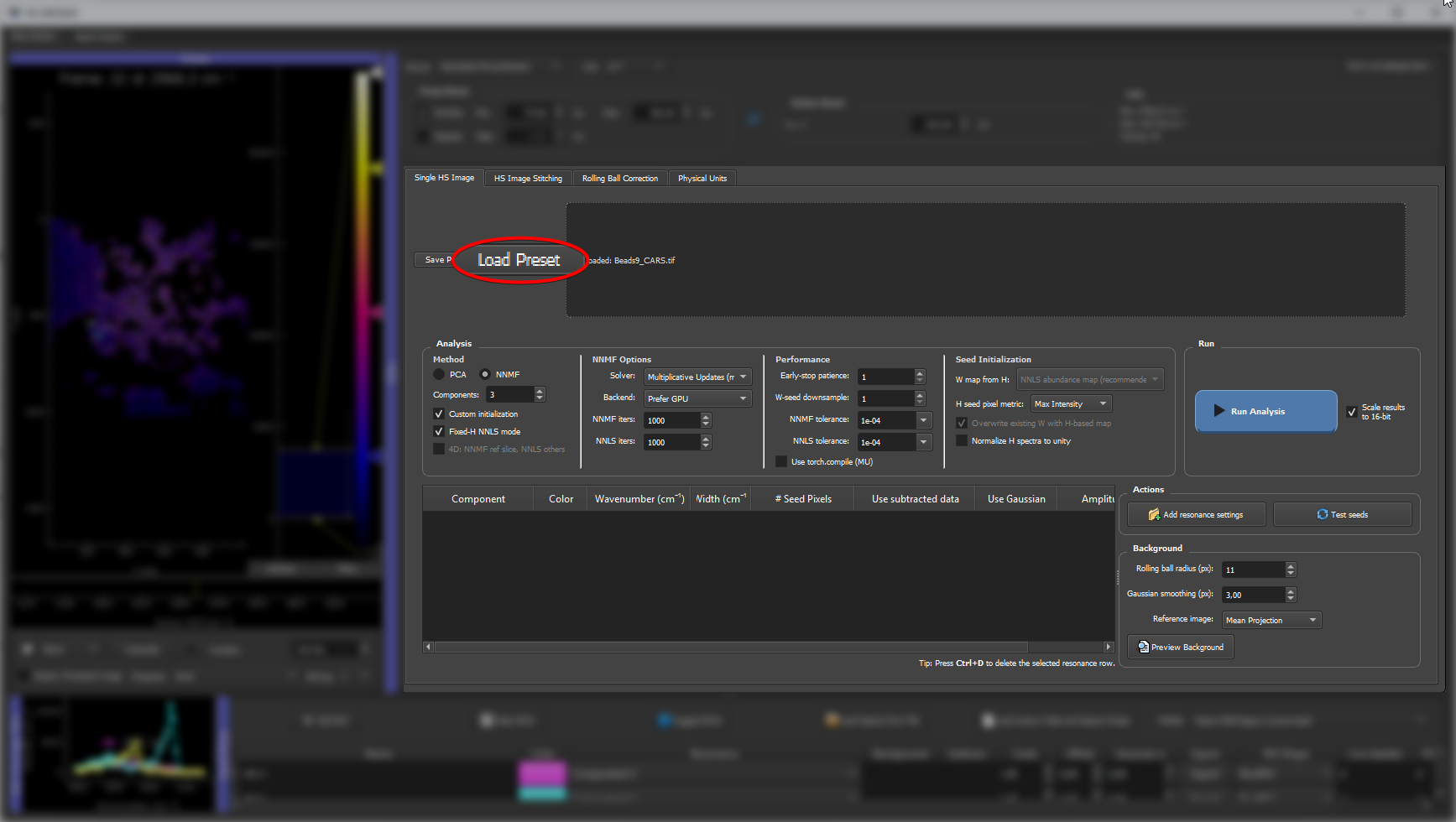
Task: Open the NNMF tolerance dropdown
Action: coord(924,420)
